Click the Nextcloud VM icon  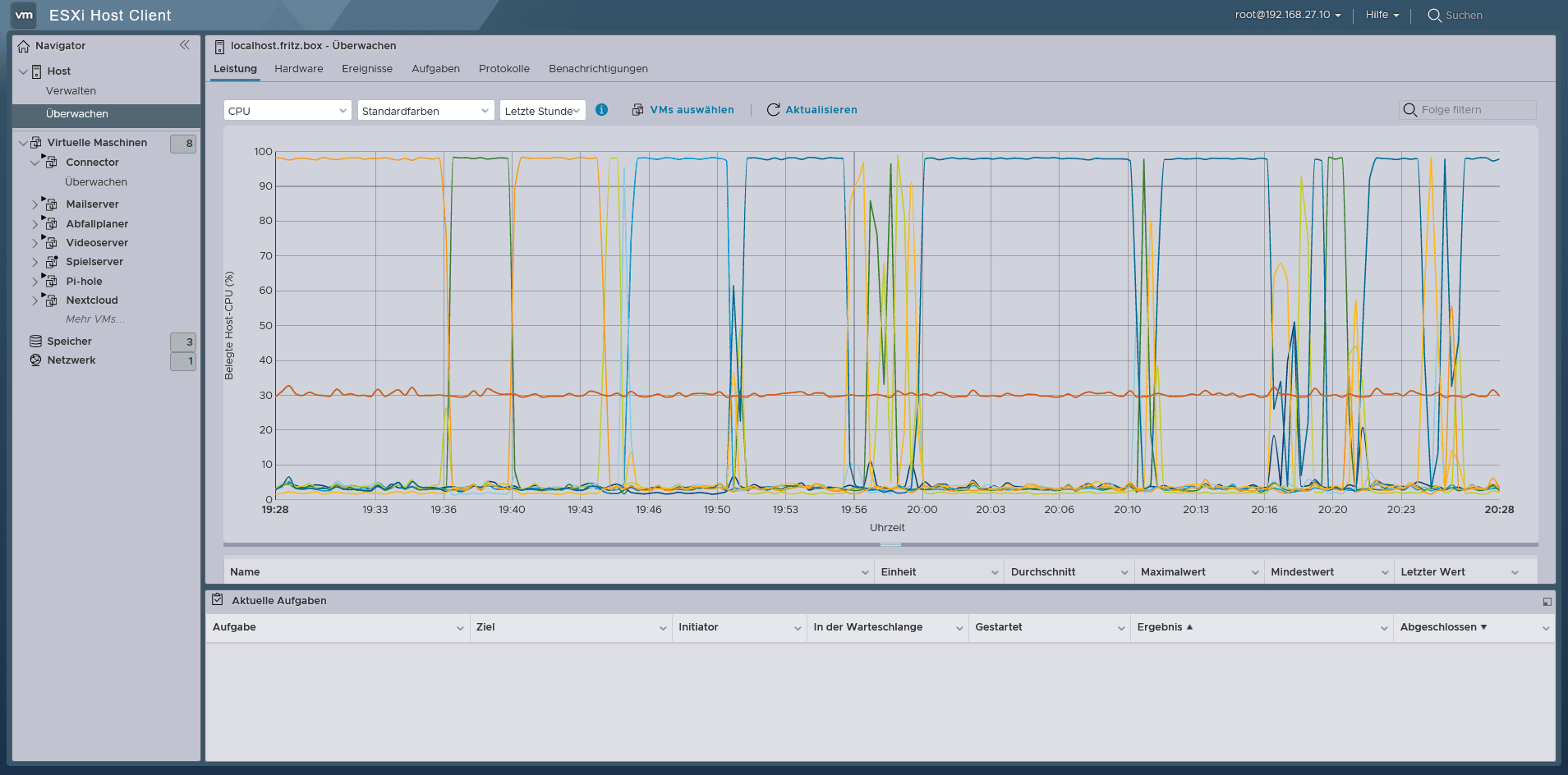click(51, 300)
